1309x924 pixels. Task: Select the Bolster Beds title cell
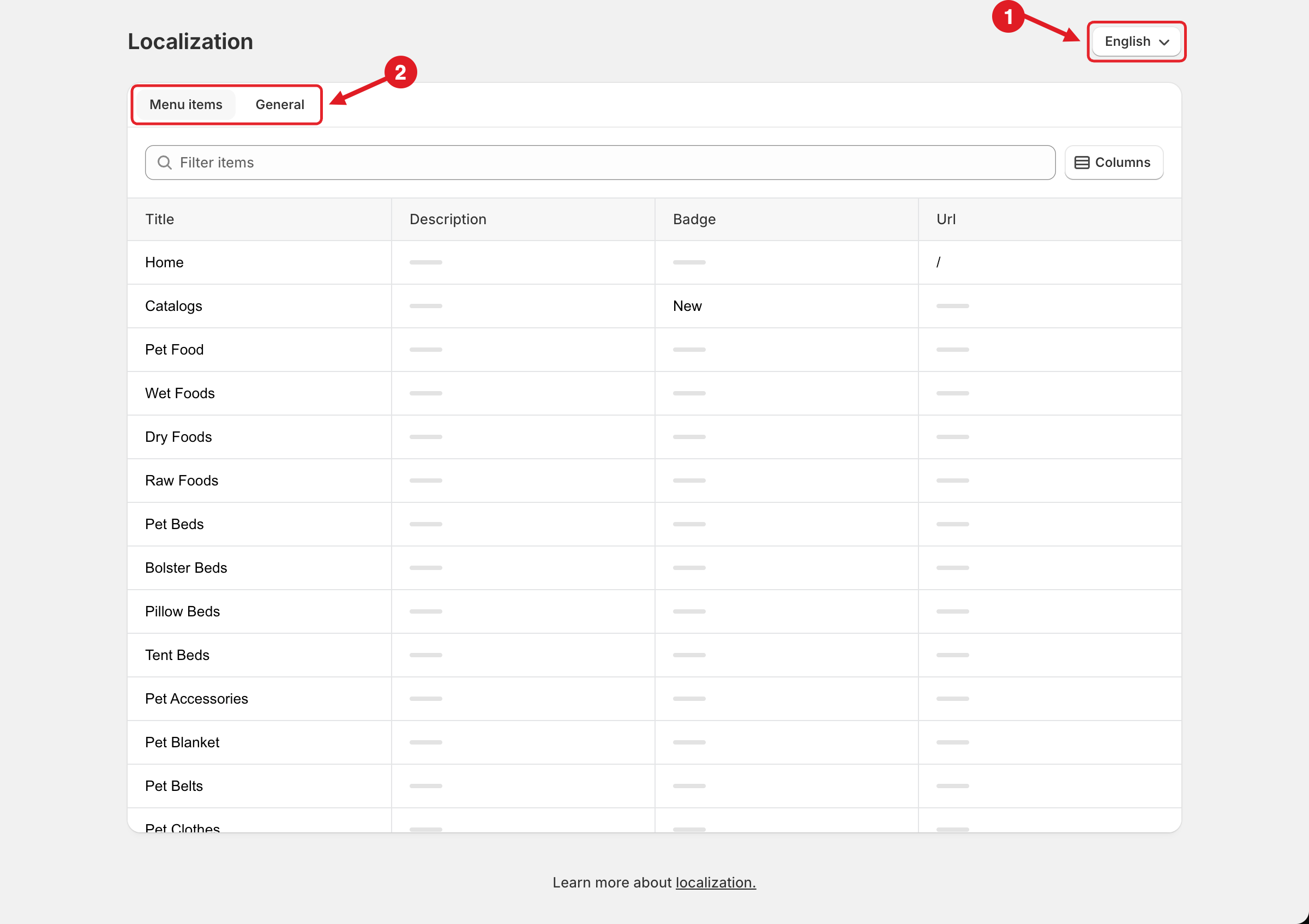coord(260,568)
